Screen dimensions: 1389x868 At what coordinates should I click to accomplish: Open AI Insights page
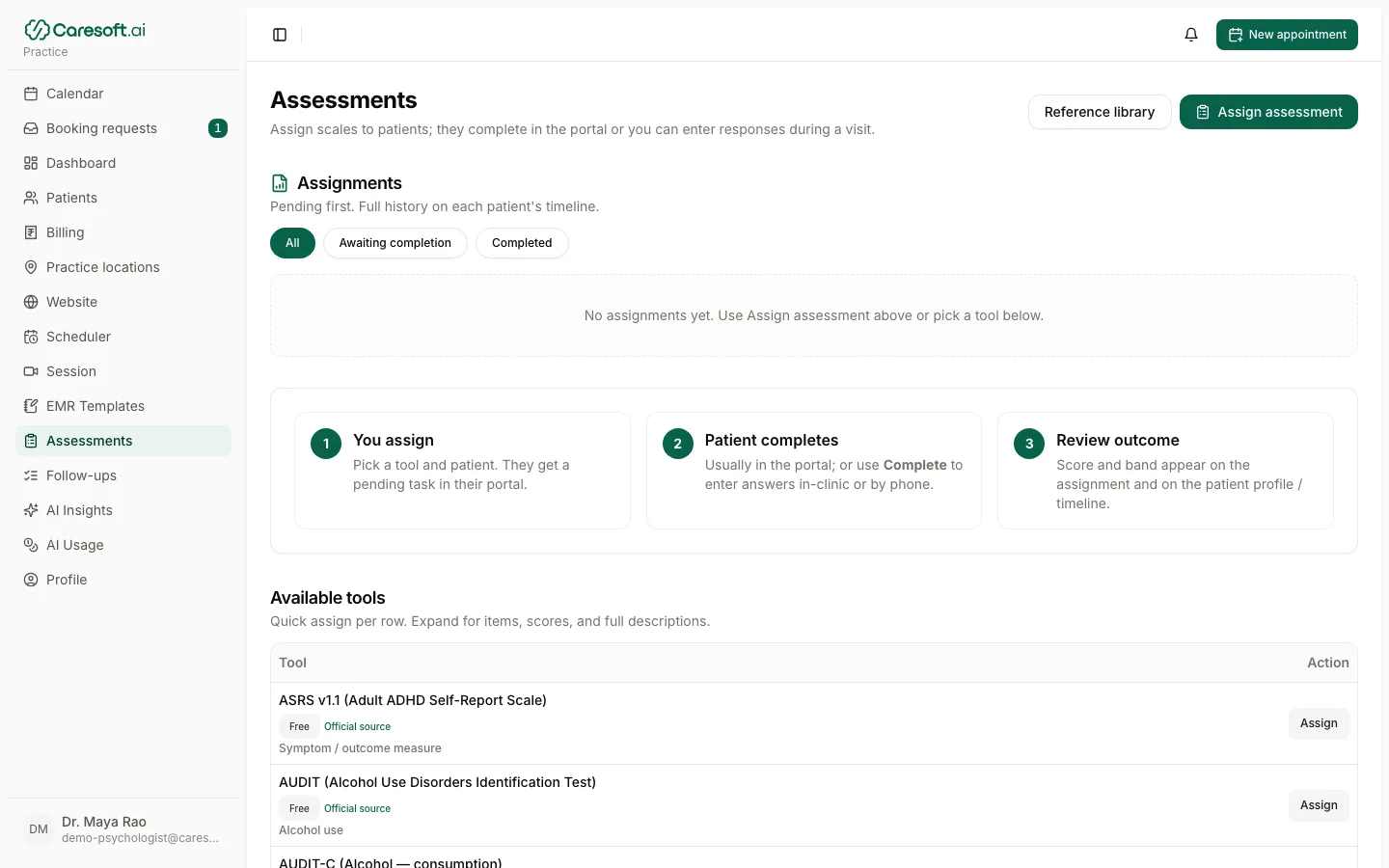click(123, 510)
